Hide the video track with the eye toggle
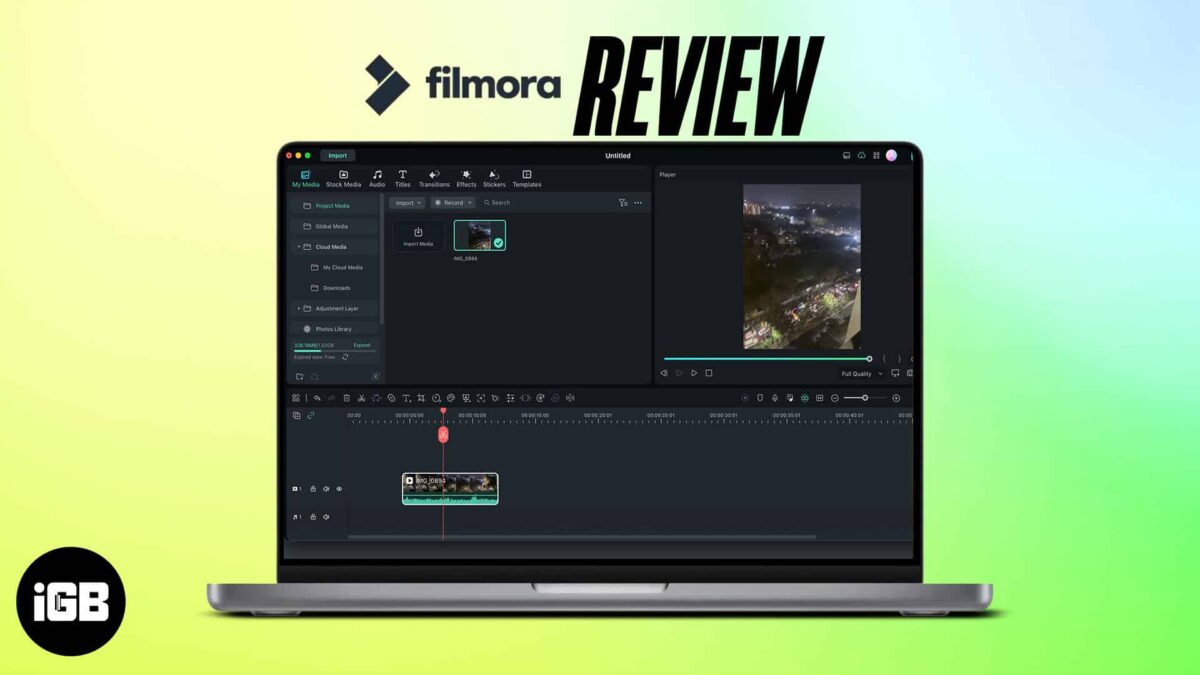1200x675 pixels. click(x=339, y=489)
